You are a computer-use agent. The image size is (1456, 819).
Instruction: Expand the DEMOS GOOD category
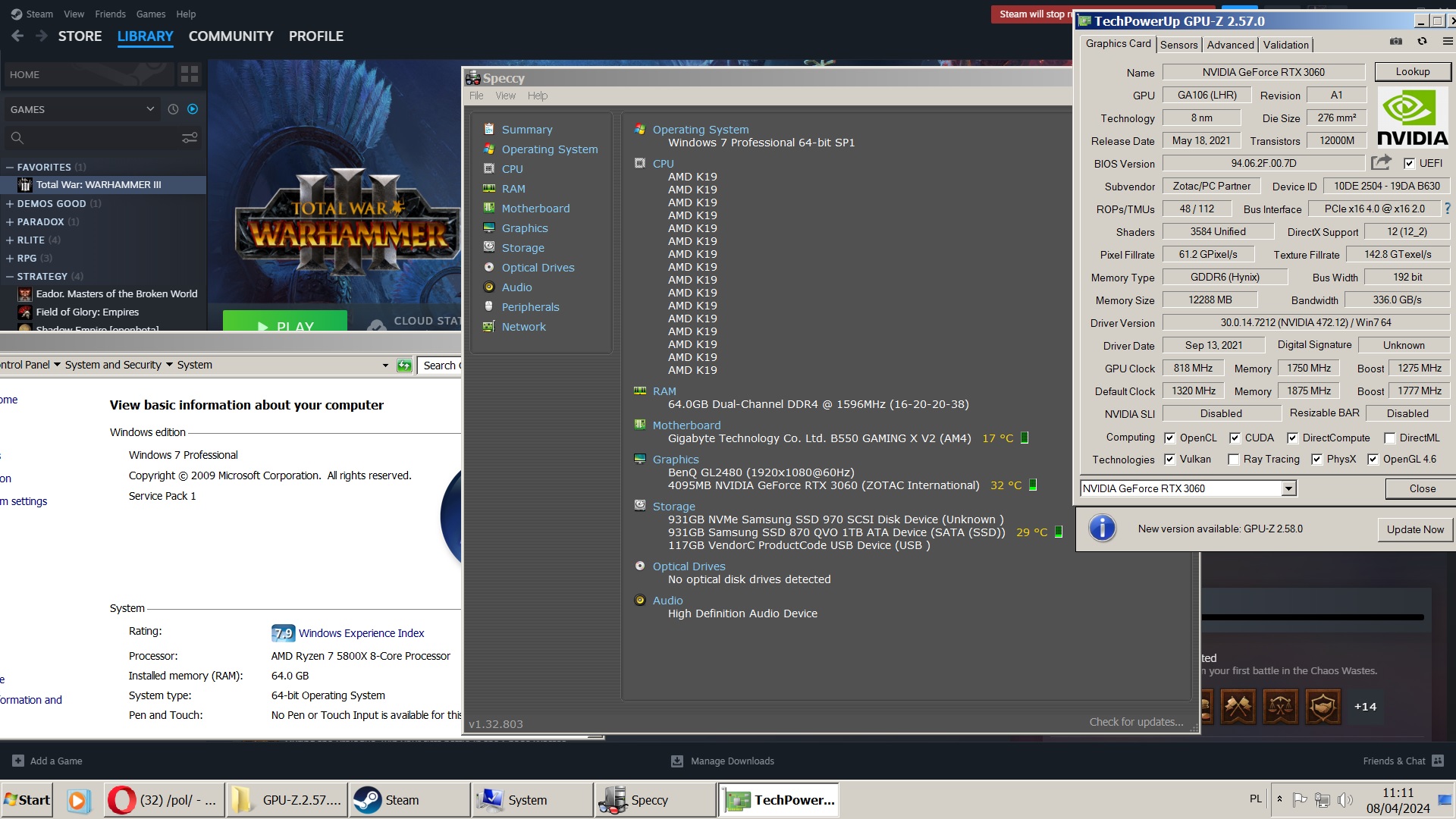[10, 203]
